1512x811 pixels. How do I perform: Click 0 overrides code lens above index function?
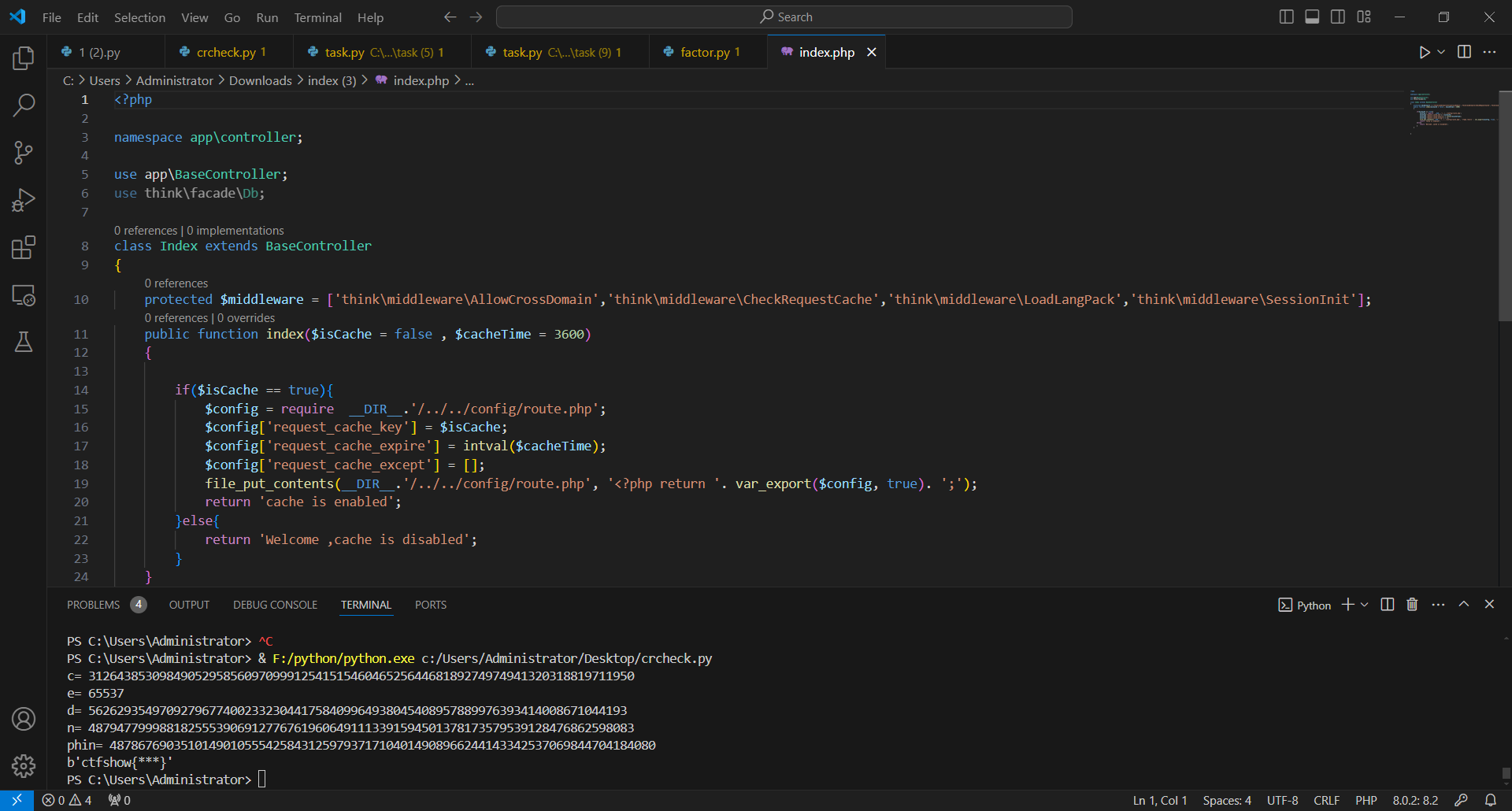click(x=246, y=318)
